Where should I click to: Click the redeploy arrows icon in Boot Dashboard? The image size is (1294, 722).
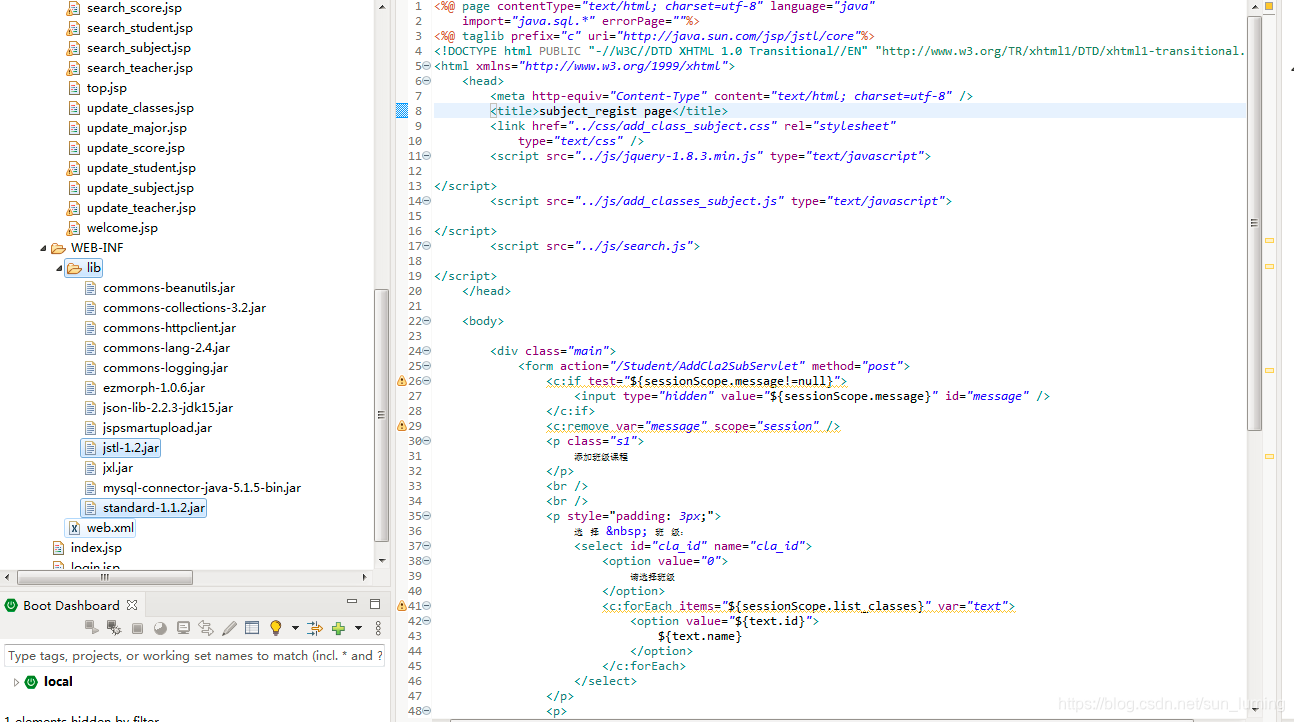pos(206,627)
